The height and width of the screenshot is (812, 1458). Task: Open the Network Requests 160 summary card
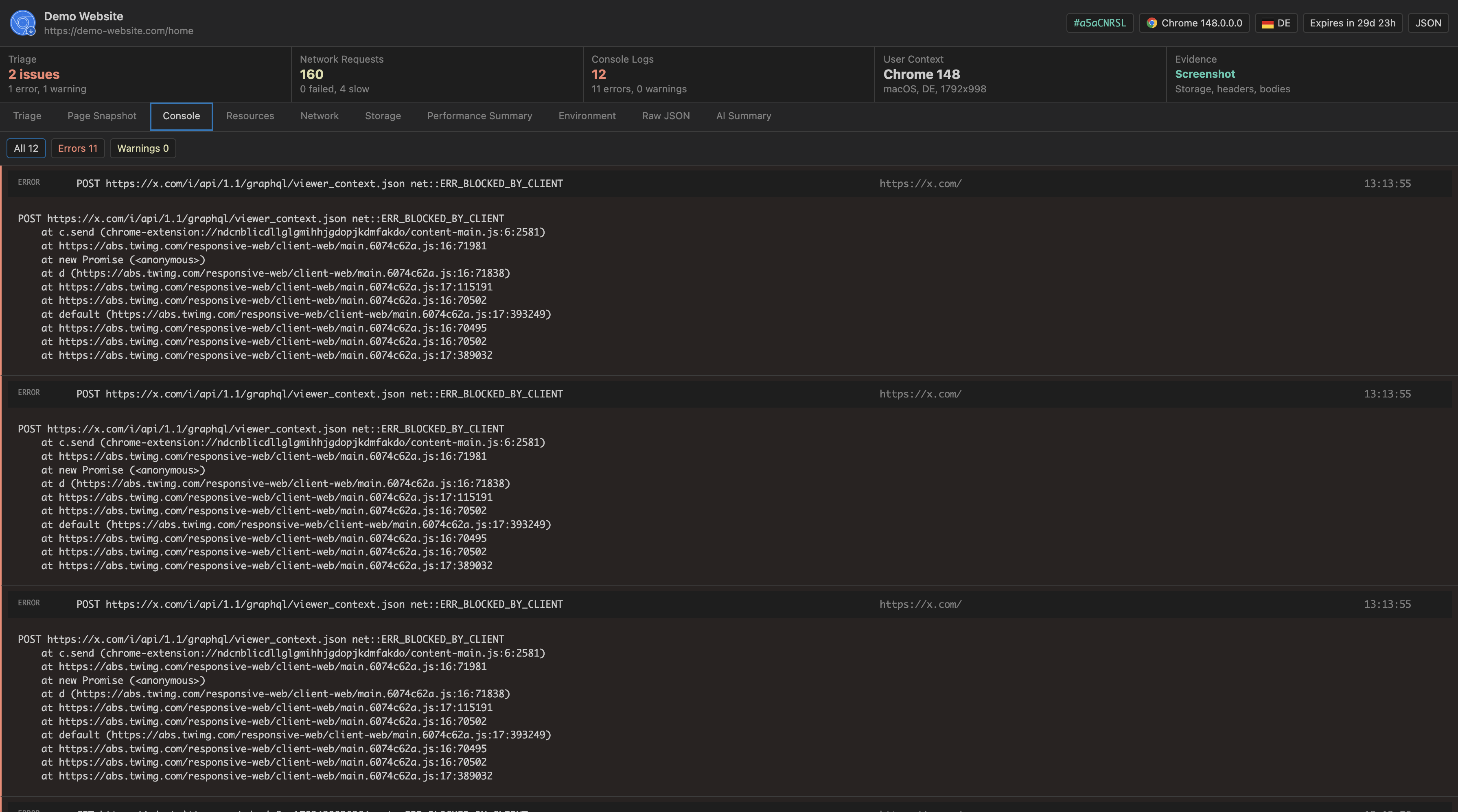(x=437, y=74)
